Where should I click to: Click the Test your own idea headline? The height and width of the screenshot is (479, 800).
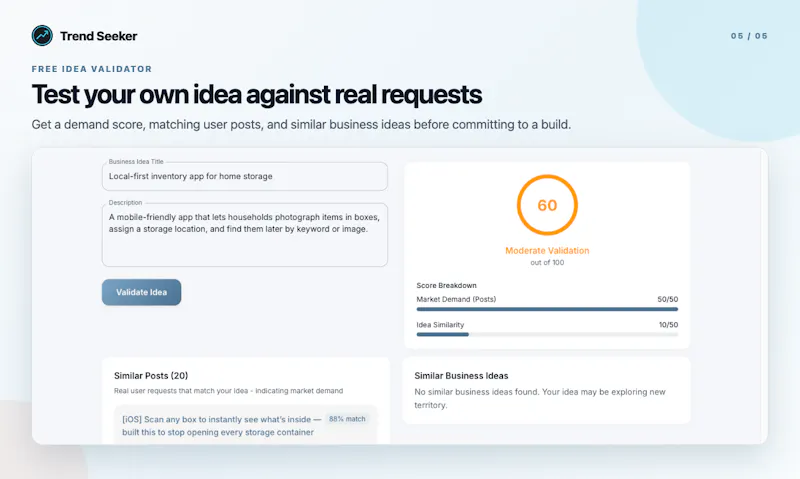click(x=257, y=94)
